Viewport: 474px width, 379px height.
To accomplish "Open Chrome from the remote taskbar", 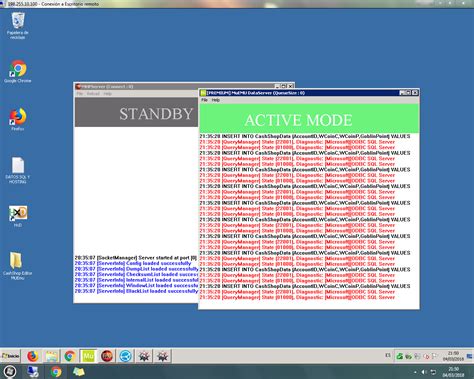I will (x=70, y=356).
